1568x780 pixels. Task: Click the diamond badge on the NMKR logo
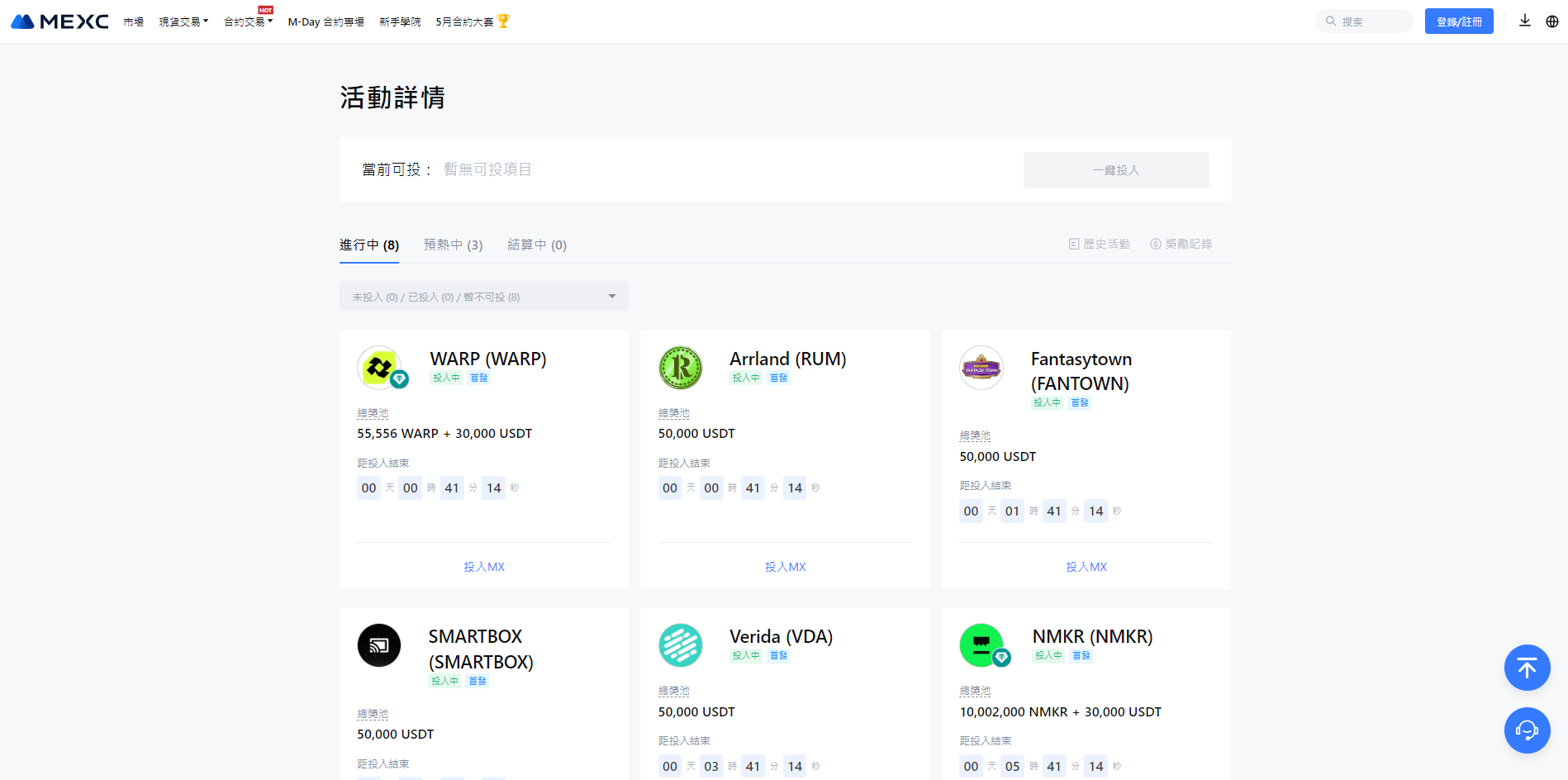[x=1002, y=658]
